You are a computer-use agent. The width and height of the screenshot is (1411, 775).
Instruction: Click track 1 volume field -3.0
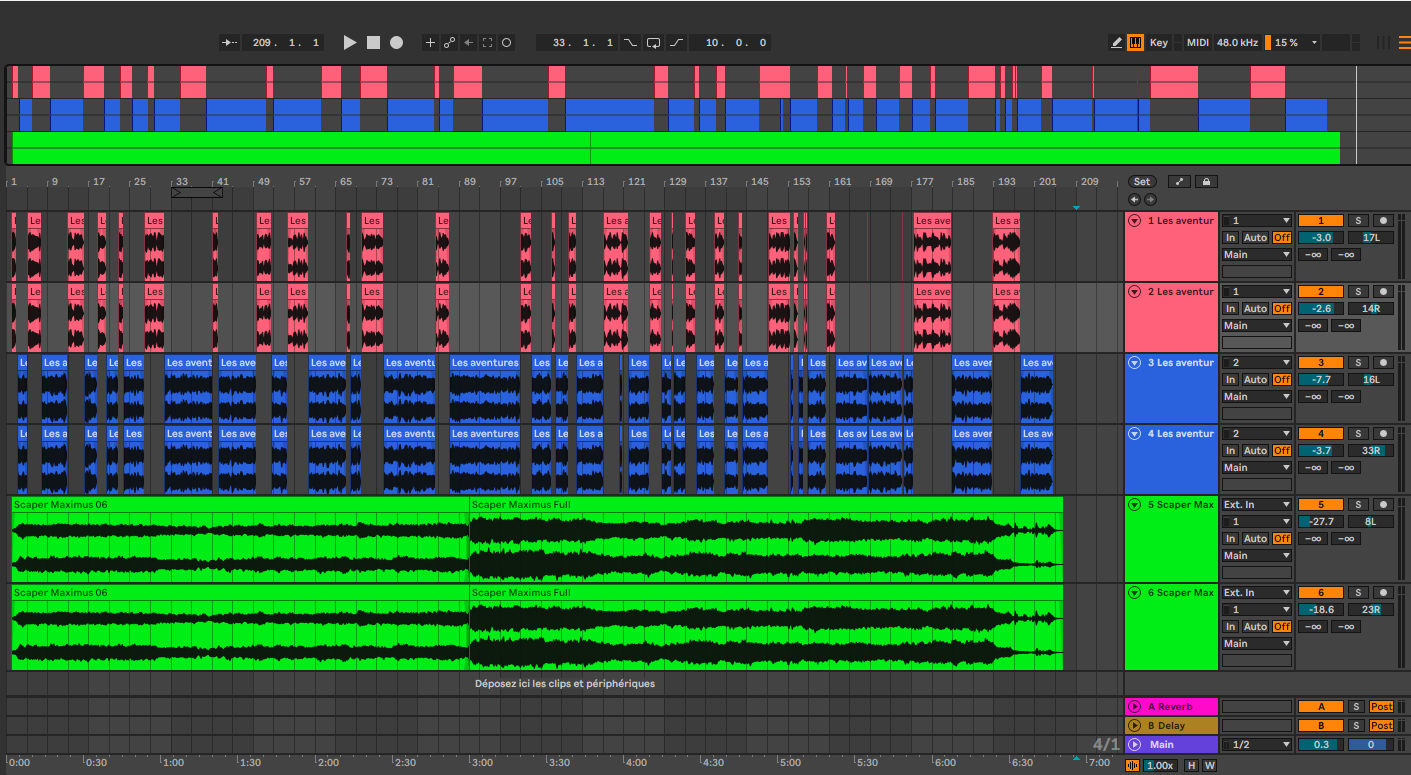pos(1321,238)
